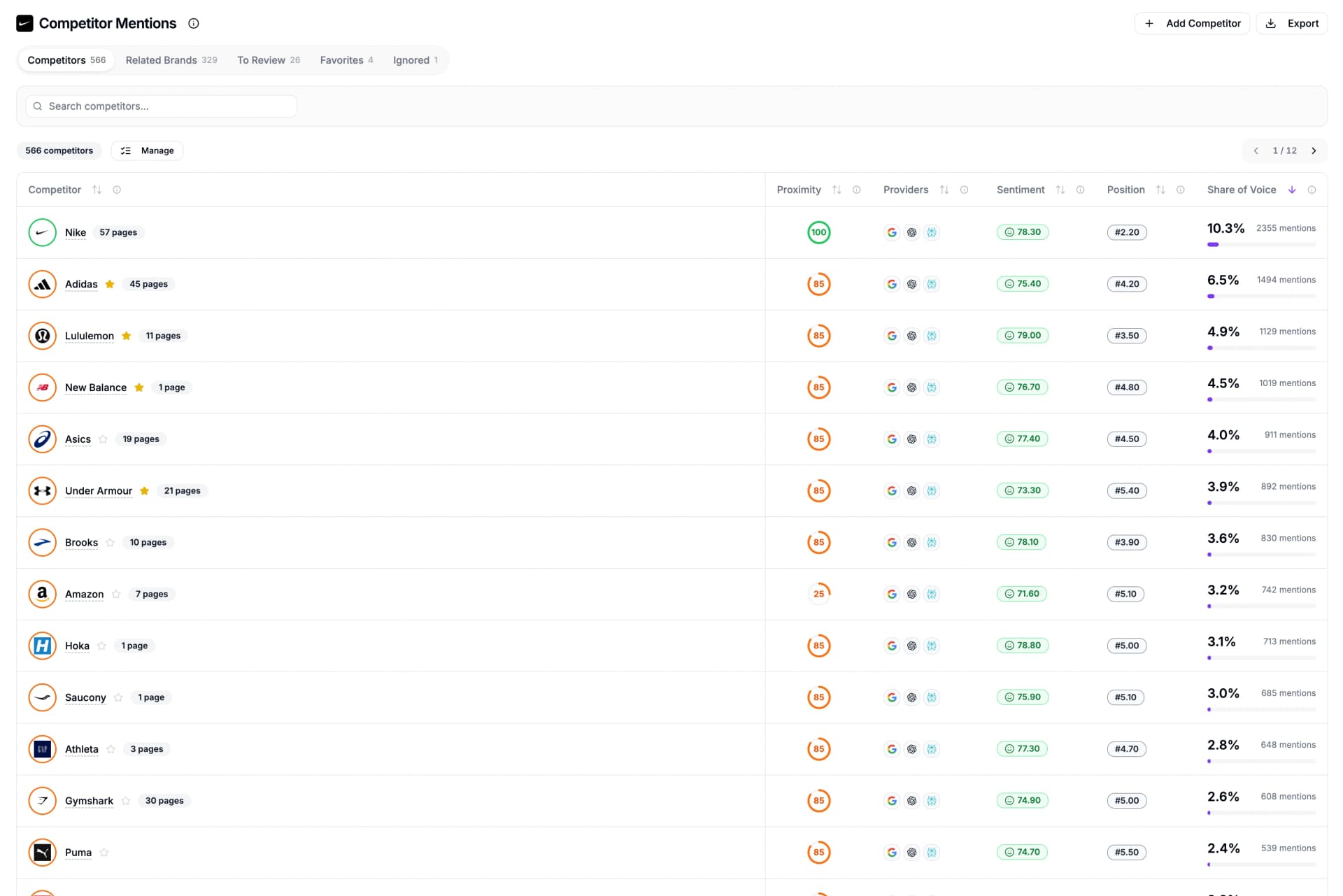
Task: Click the Gymshark logo icon
Action: 42,801
